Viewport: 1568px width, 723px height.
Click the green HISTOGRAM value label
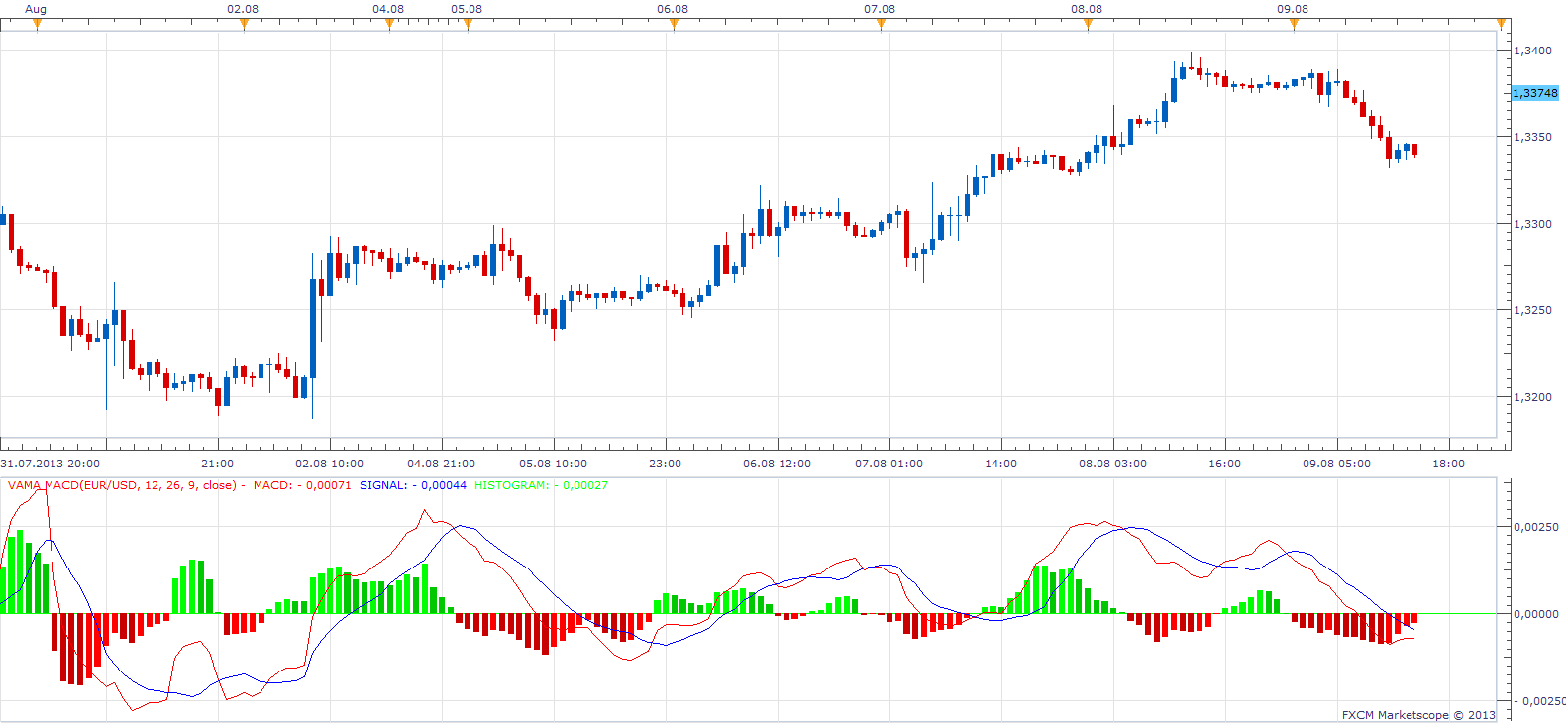pyautogui.click(x=541, y=485)
